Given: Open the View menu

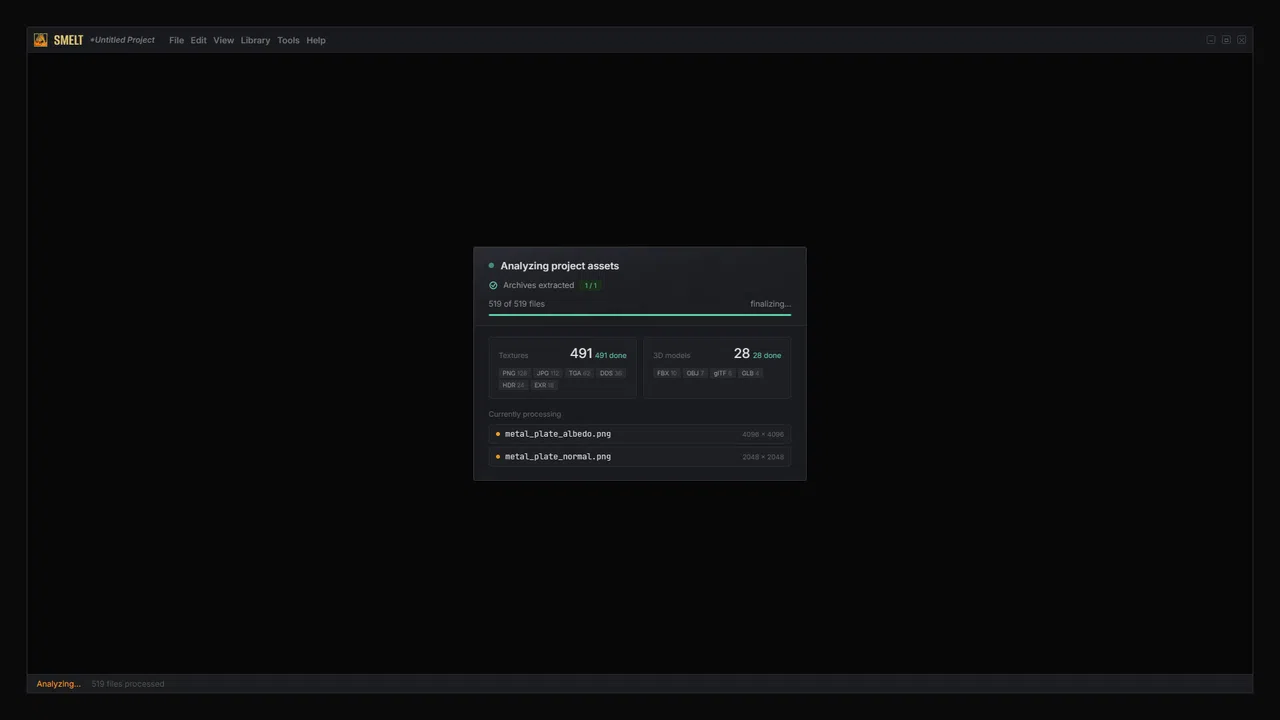Looking at the screenshot, I should [x=223, y=40].
